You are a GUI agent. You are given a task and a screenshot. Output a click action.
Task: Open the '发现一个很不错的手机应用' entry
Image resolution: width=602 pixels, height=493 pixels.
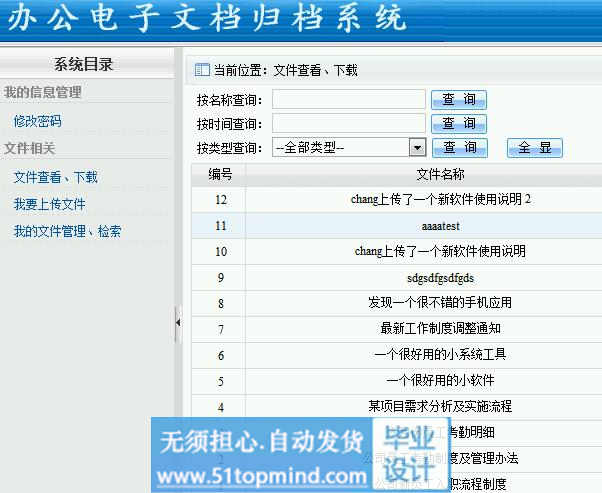(440, 302)
